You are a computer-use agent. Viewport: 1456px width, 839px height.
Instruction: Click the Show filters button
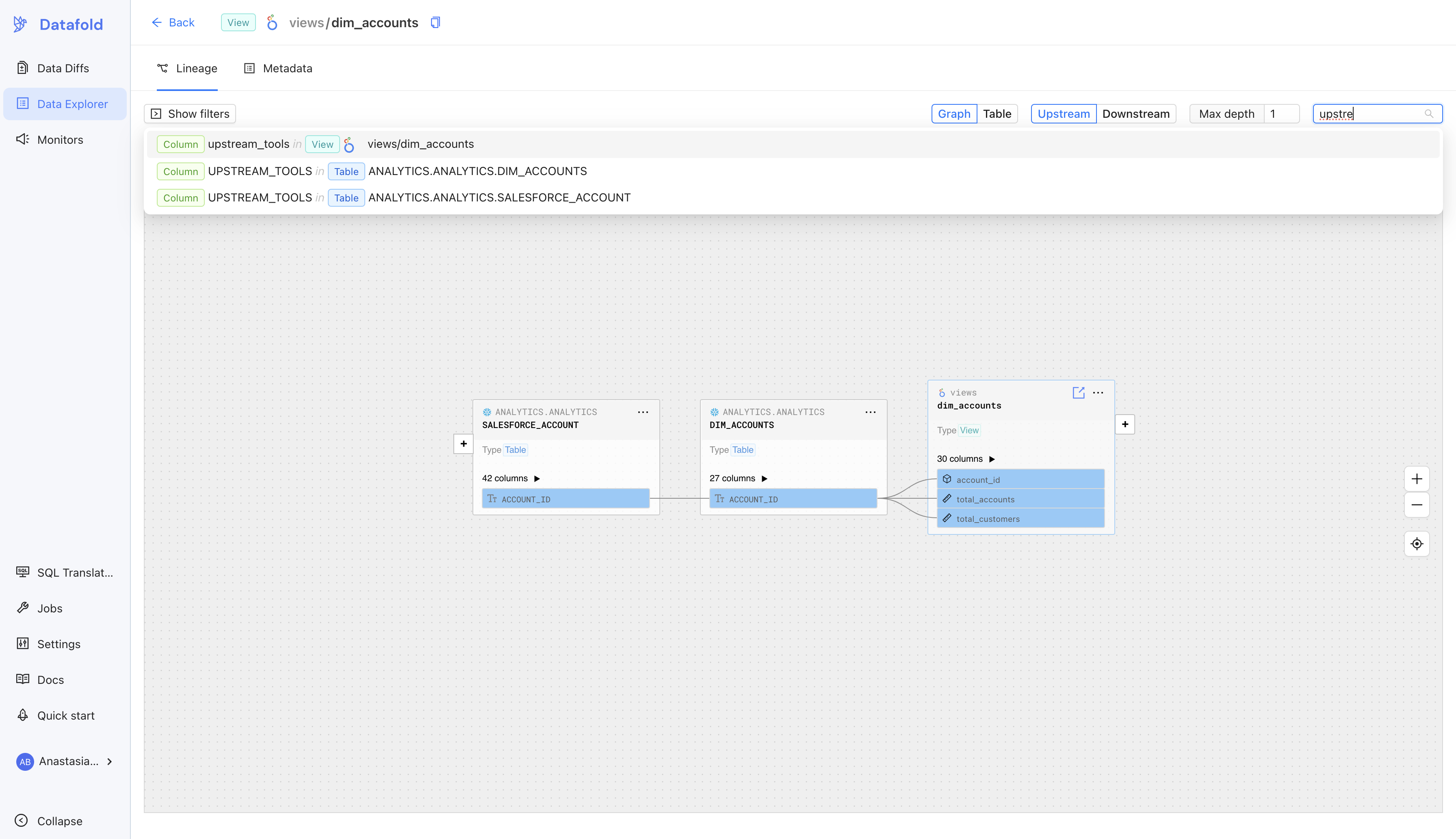[190, 114]
